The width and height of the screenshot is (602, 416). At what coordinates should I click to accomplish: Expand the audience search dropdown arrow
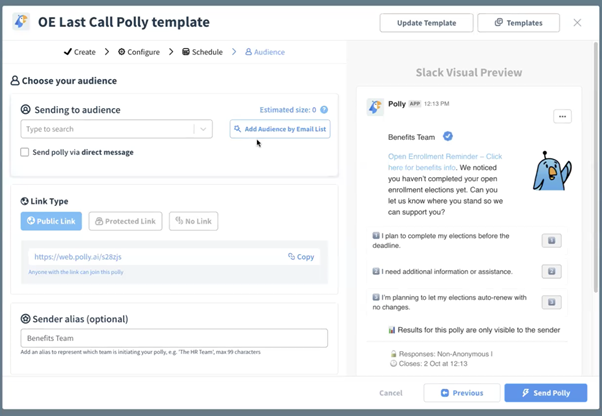203,129
